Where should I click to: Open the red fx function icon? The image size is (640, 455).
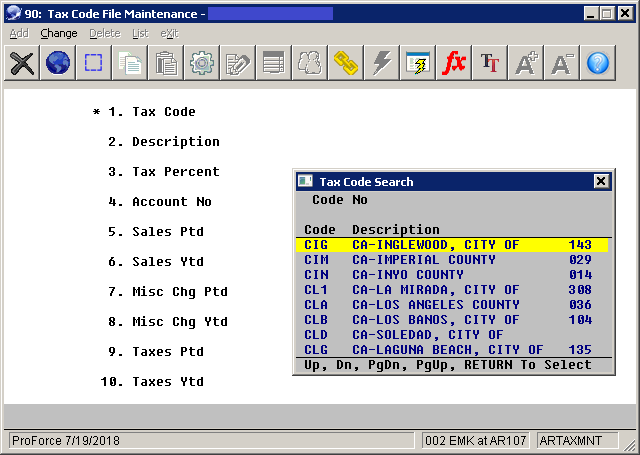click(x=453, y=63)
